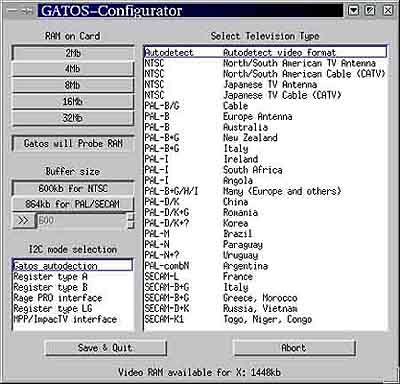
Task: Select NTSC Japanese TV Cable (CATV)
Action: [266, 95]
